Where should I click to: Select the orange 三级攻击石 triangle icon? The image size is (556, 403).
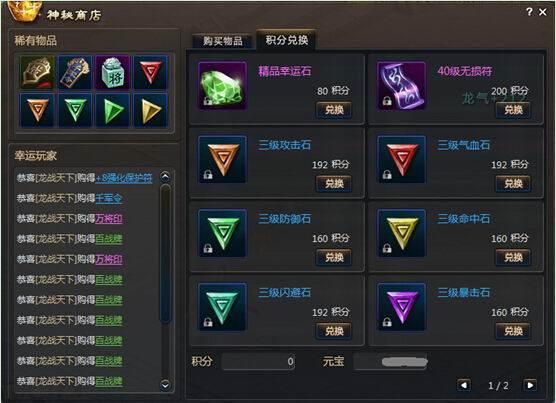point(222,159)
